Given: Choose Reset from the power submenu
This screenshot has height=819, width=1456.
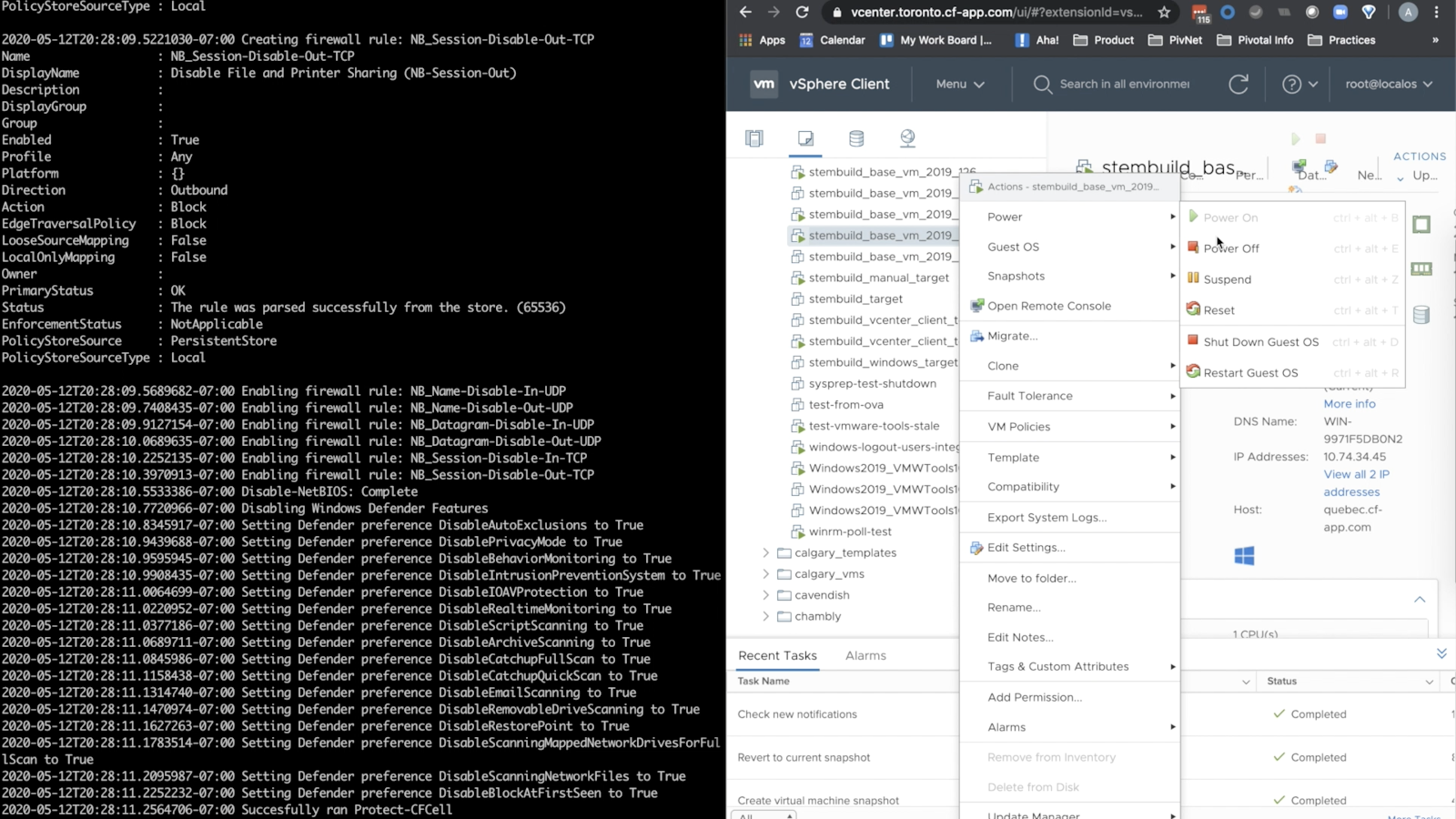Looking at the screenshot, I should 1293,310.
